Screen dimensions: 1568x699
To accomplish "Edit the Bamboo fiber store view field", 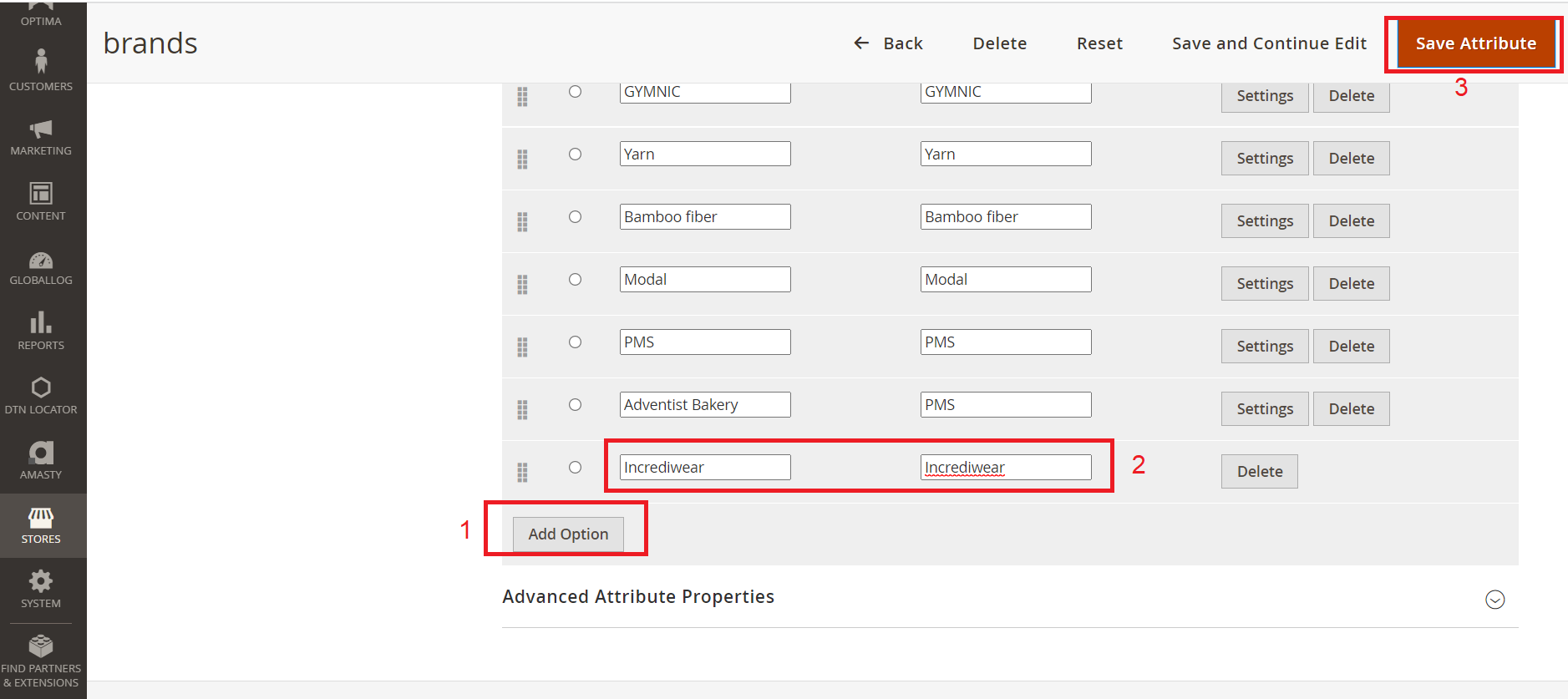I will (x=1006, y=216).
